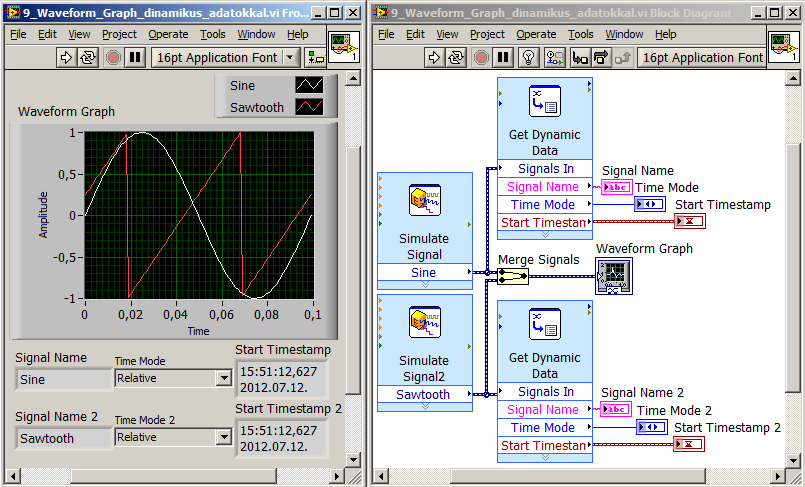The image size is (805, 487).
Task: Select the Simulate Signal2 Express VI icon
Action: (425, 322)
